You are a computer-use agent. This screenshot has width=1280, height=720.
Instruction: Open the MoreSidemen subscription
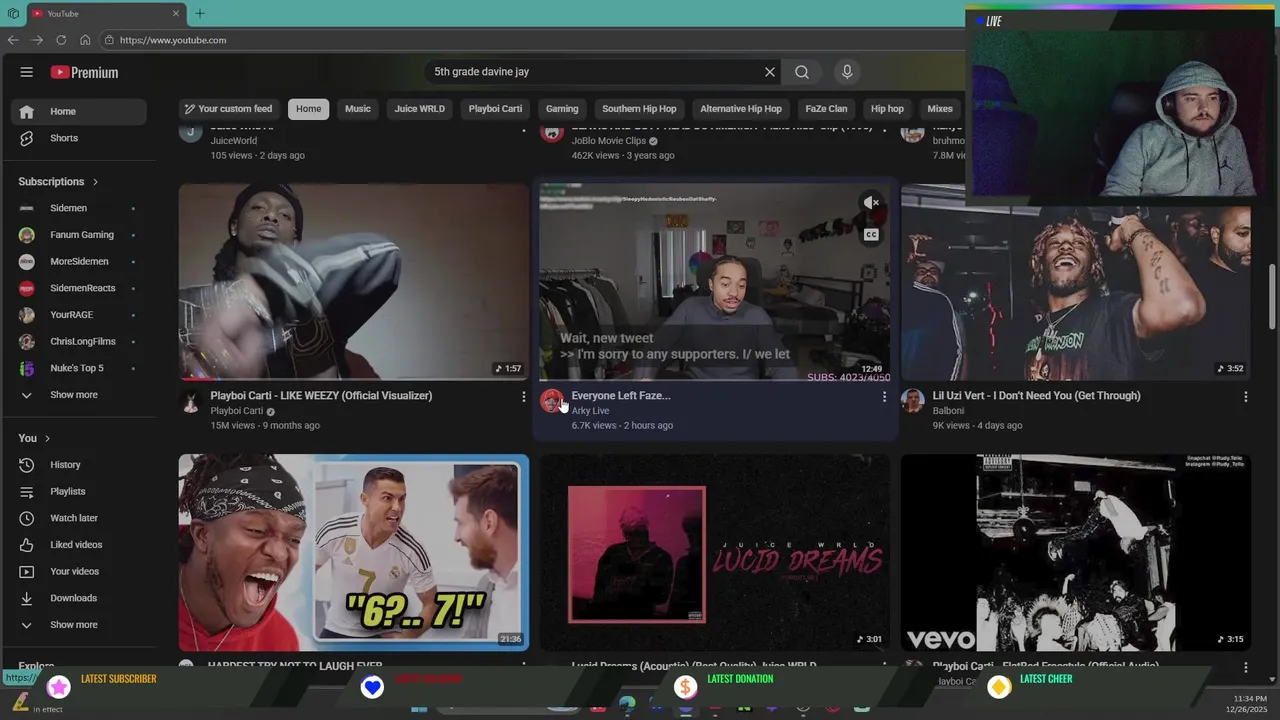pyautogui.click(x=79, y=261)
